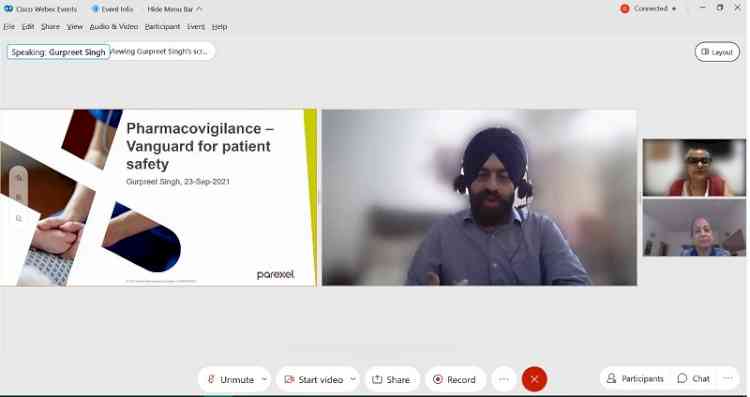Open the Layout options

pos(717,52)
